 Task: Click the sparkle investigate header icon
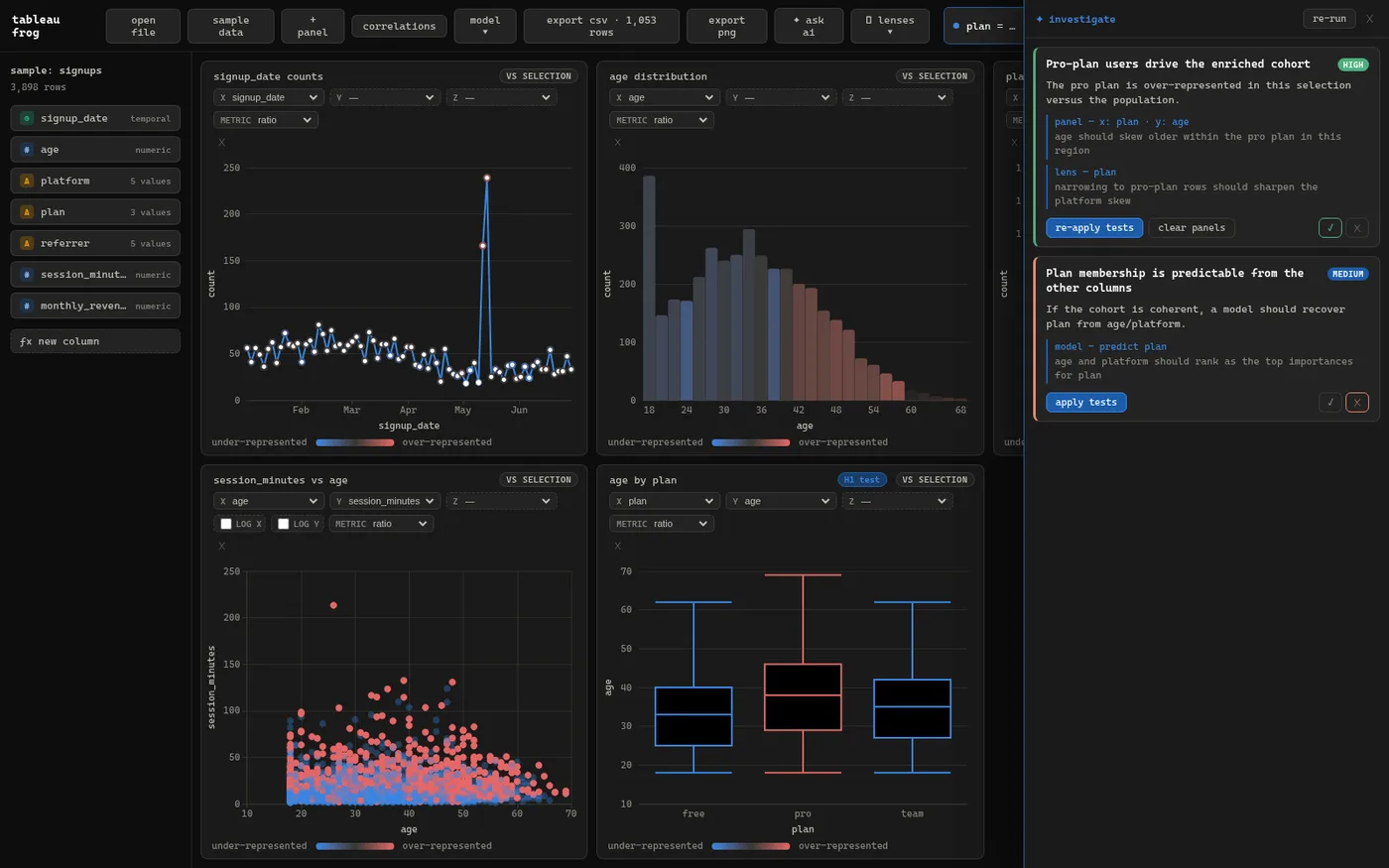click(1040, 19)
